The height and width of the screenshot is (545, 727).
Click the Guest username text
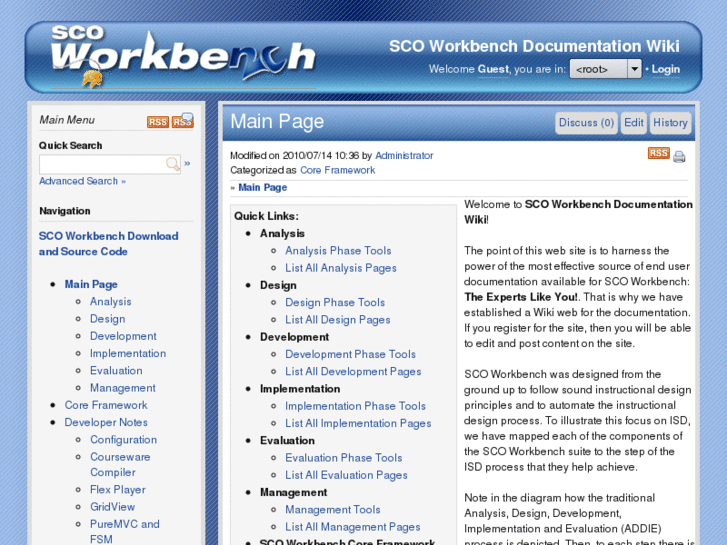click(493, 69)
